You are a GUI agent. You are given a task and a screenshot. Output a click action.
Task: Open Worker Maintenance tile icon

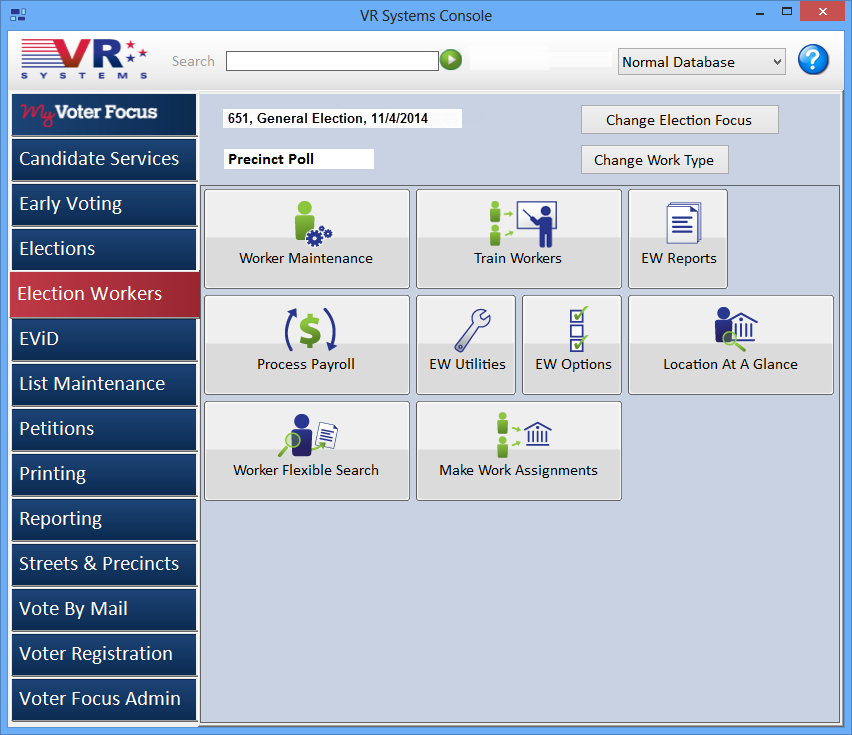click(312, 223)
